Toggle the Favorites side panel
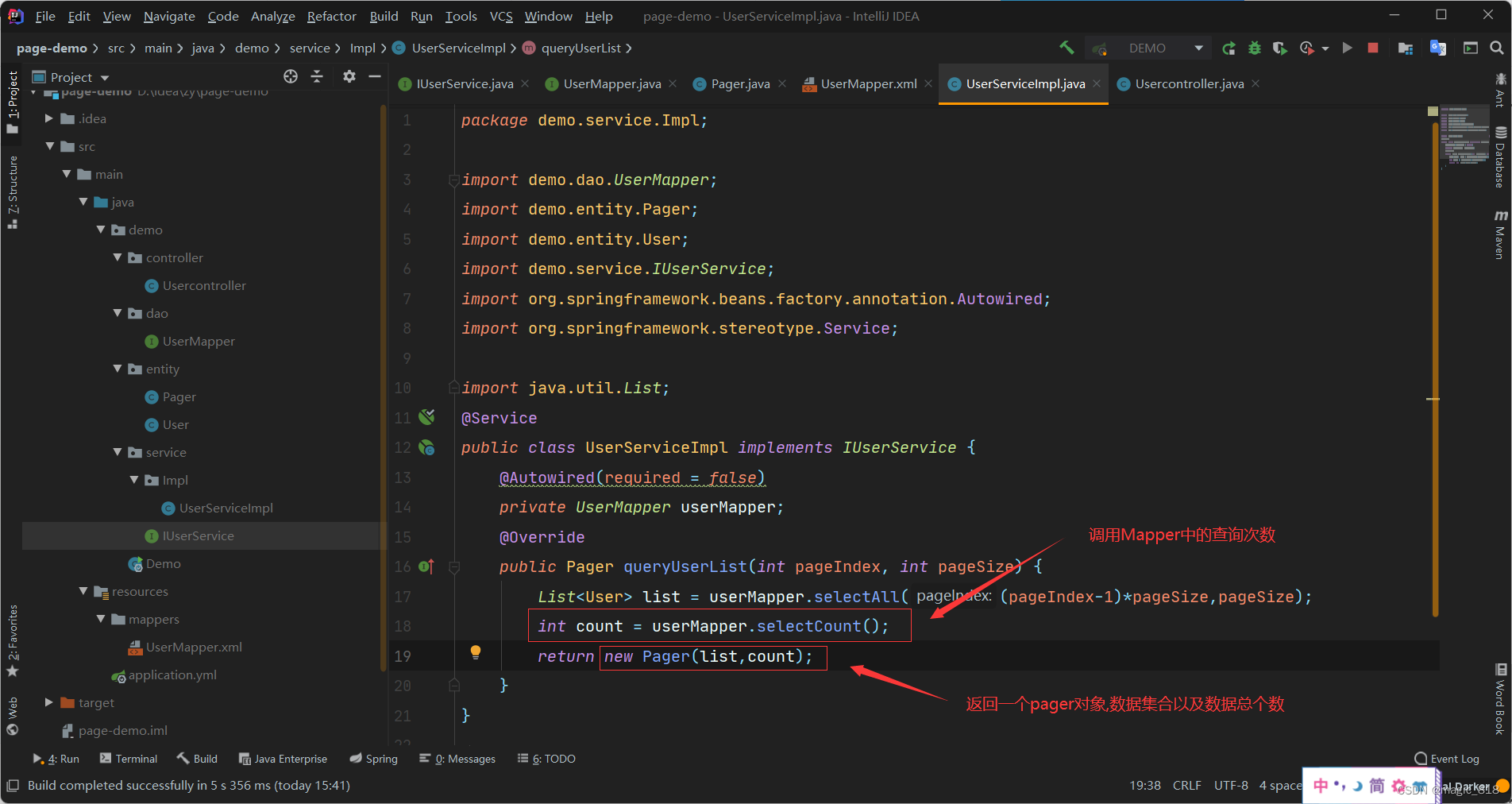1512x804 pixels. [x=12, y=640]
